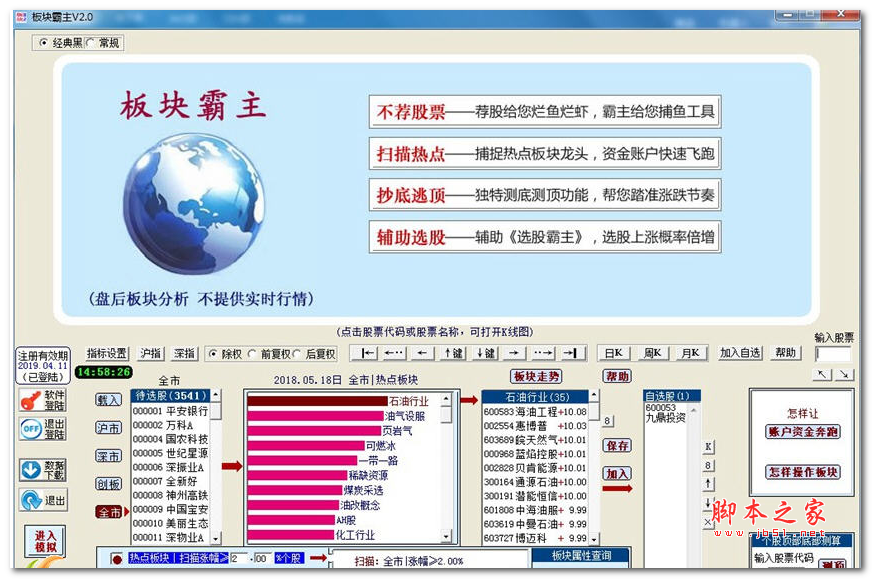This screenshot has height=579, width=872.
Task: Click the 周K weekly chart icon
Action: click(x=651, y=352)
